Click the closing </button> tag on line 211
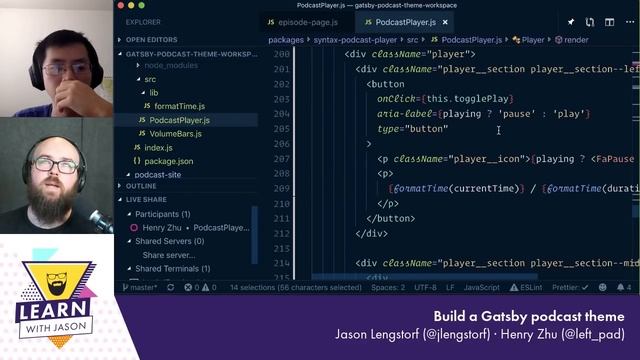The image size is (640, 360). point(391,218)
